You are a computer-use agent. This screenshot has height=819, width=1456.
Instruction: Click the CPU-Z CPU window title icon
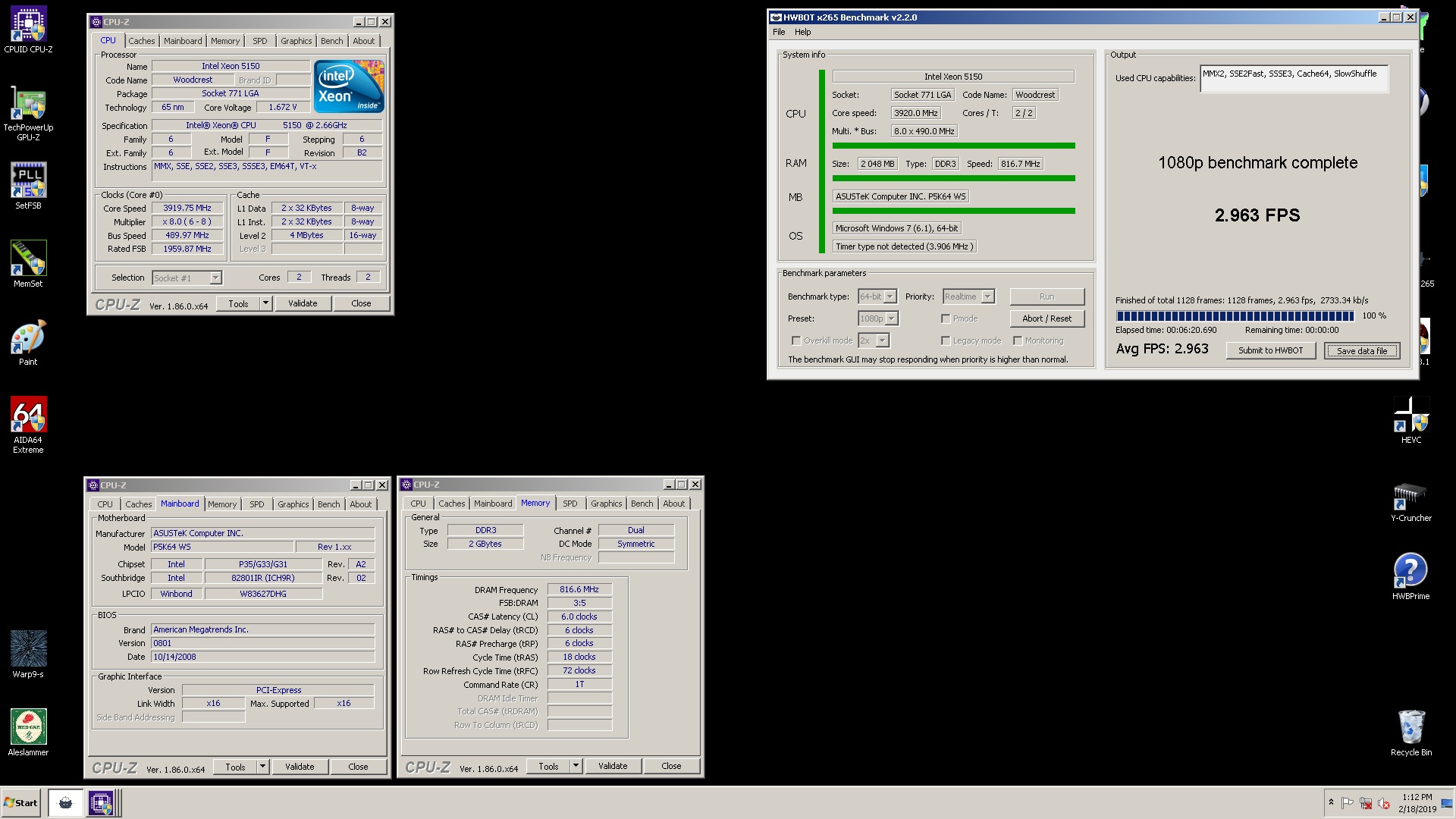coord(96,22)
